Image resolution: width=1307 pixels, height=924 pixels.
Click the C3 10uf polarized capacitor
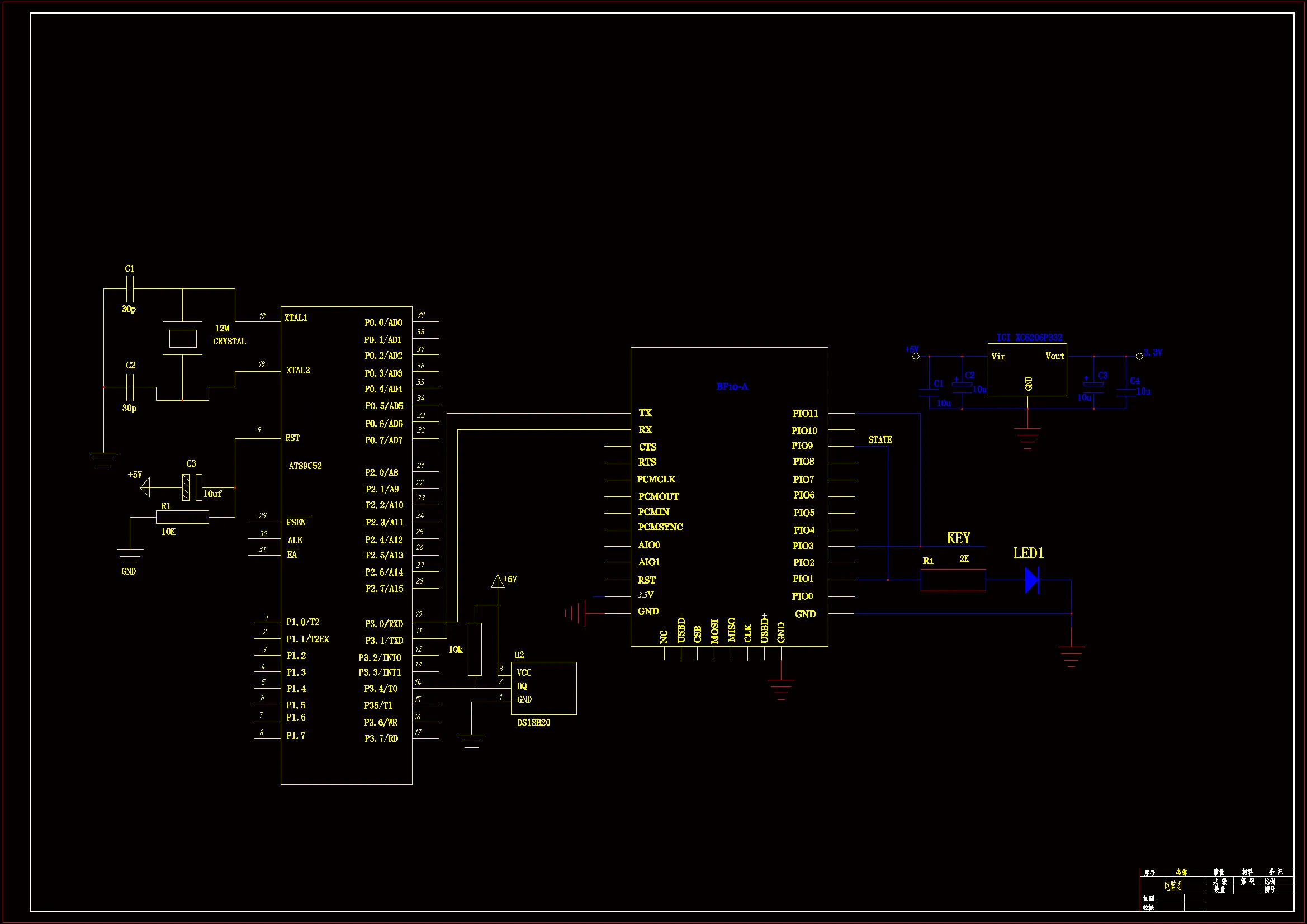tap(192, 487)
